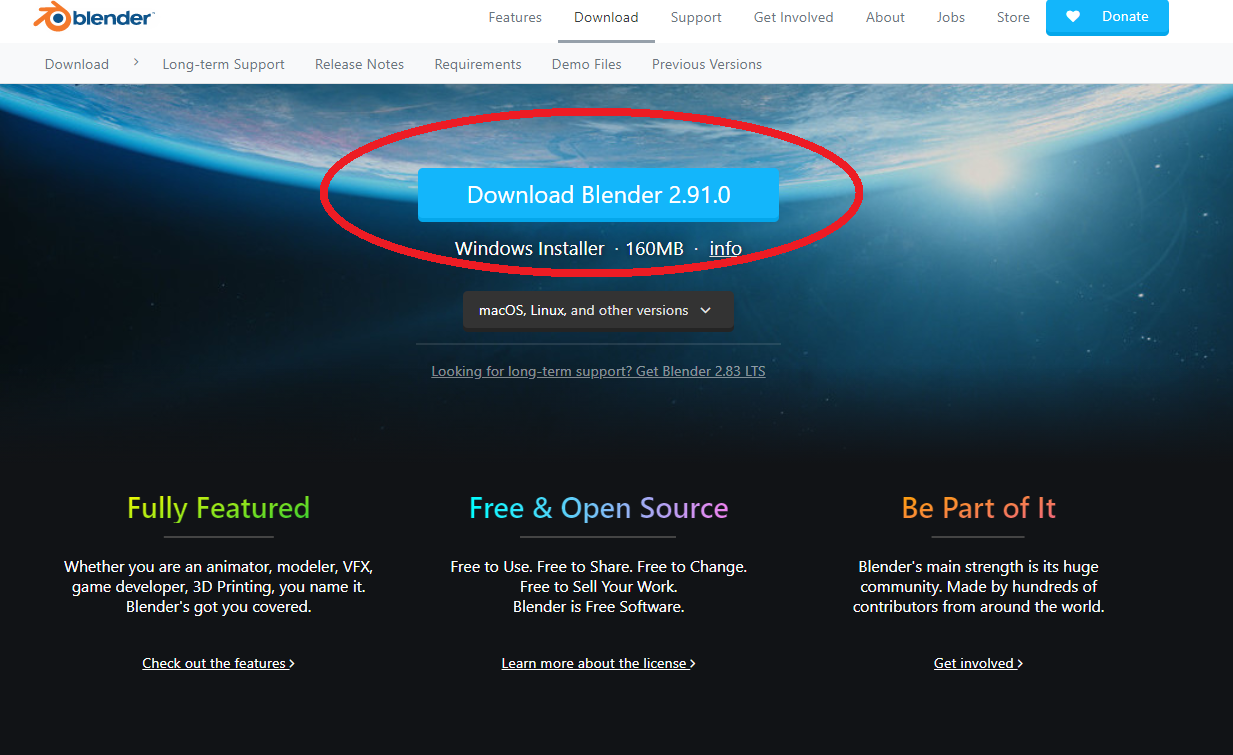1233x755 pixels.
Task: Open Demo Files
Action: pos(587,64)
